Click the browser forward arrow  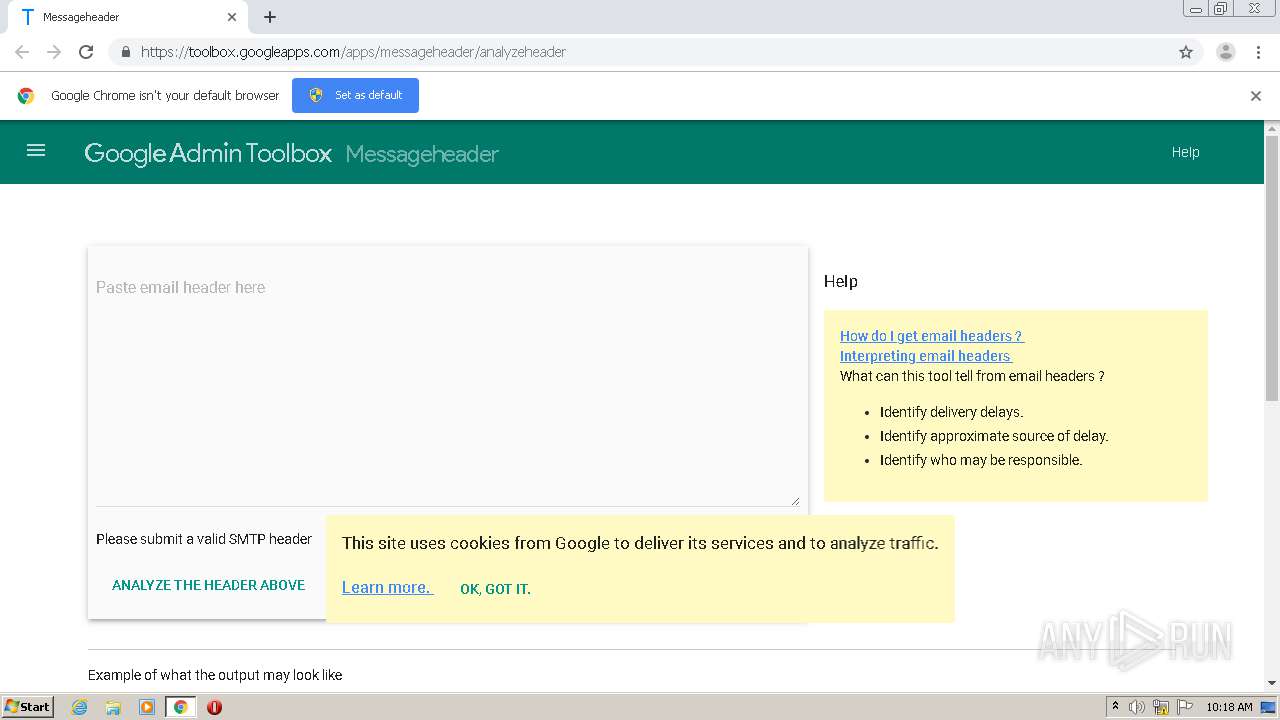tap(54, 52)
